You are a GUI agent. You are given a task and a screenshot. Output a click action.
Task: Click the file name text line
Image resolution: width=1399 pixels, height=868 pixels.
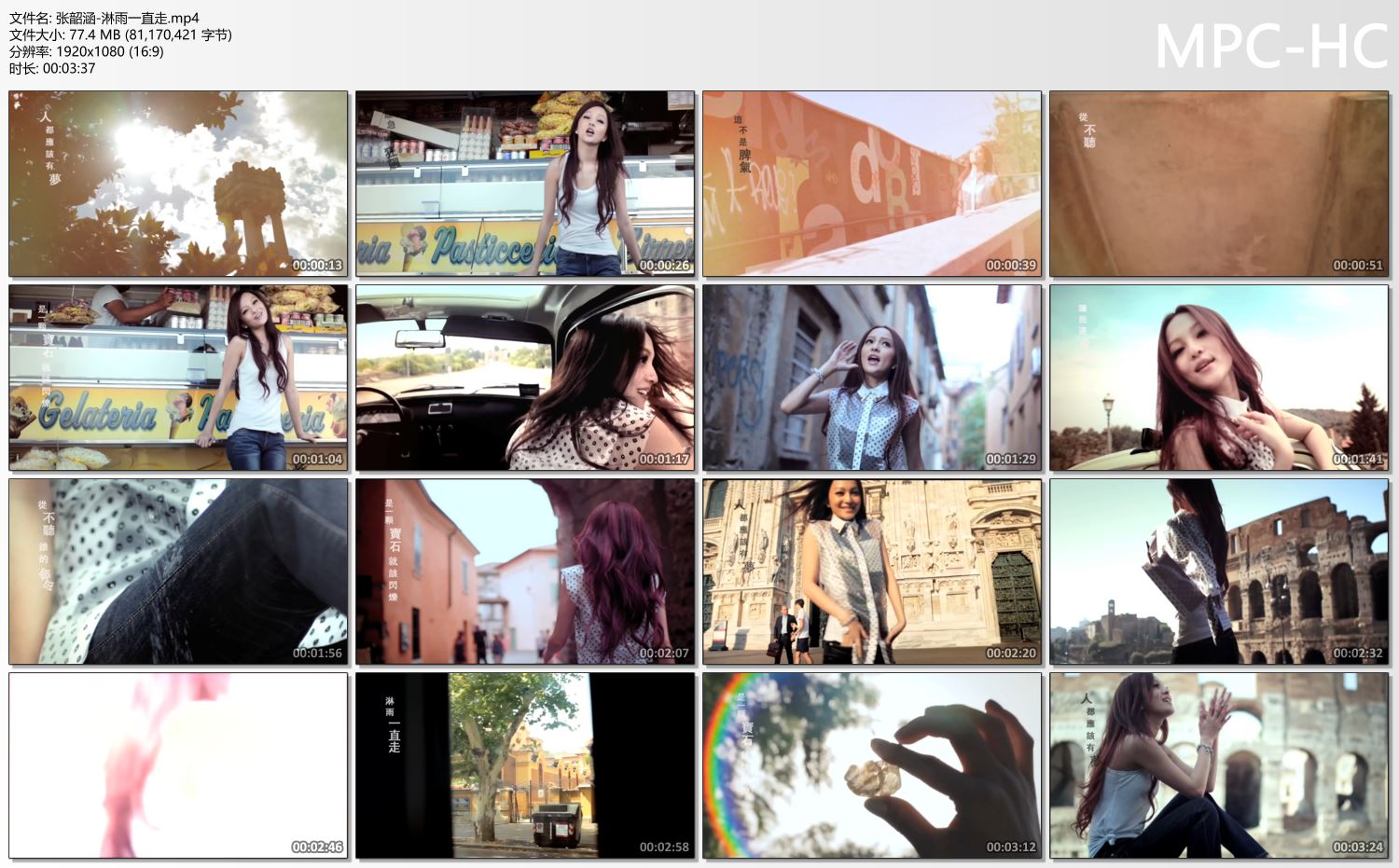[104, 18]
